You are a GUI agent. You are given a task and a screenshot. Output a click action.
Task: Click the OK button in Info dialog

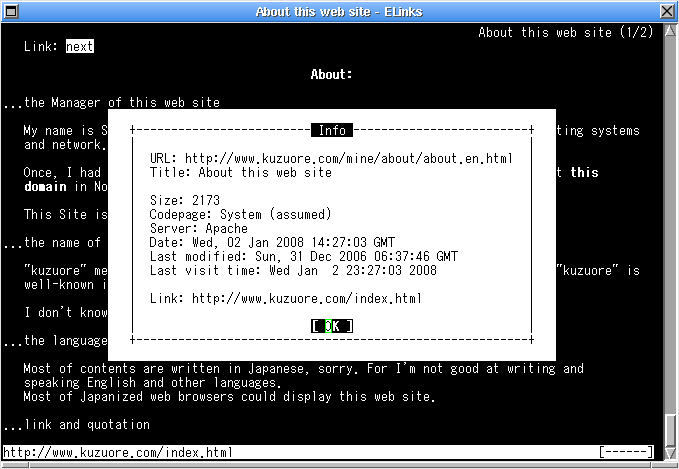pos(332,326)
